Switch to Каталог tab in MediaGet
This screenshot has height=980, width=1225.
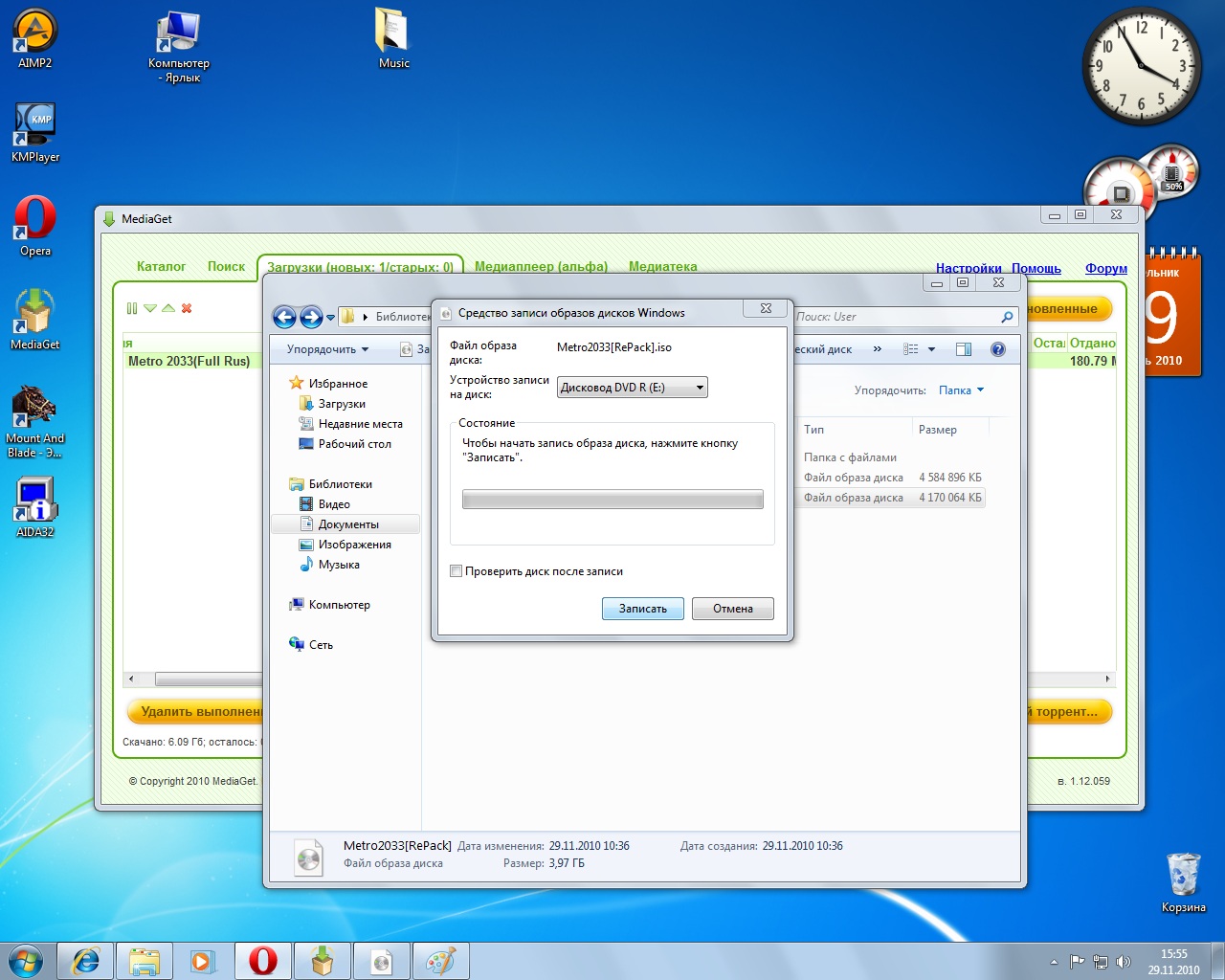(x=161, y=266)
